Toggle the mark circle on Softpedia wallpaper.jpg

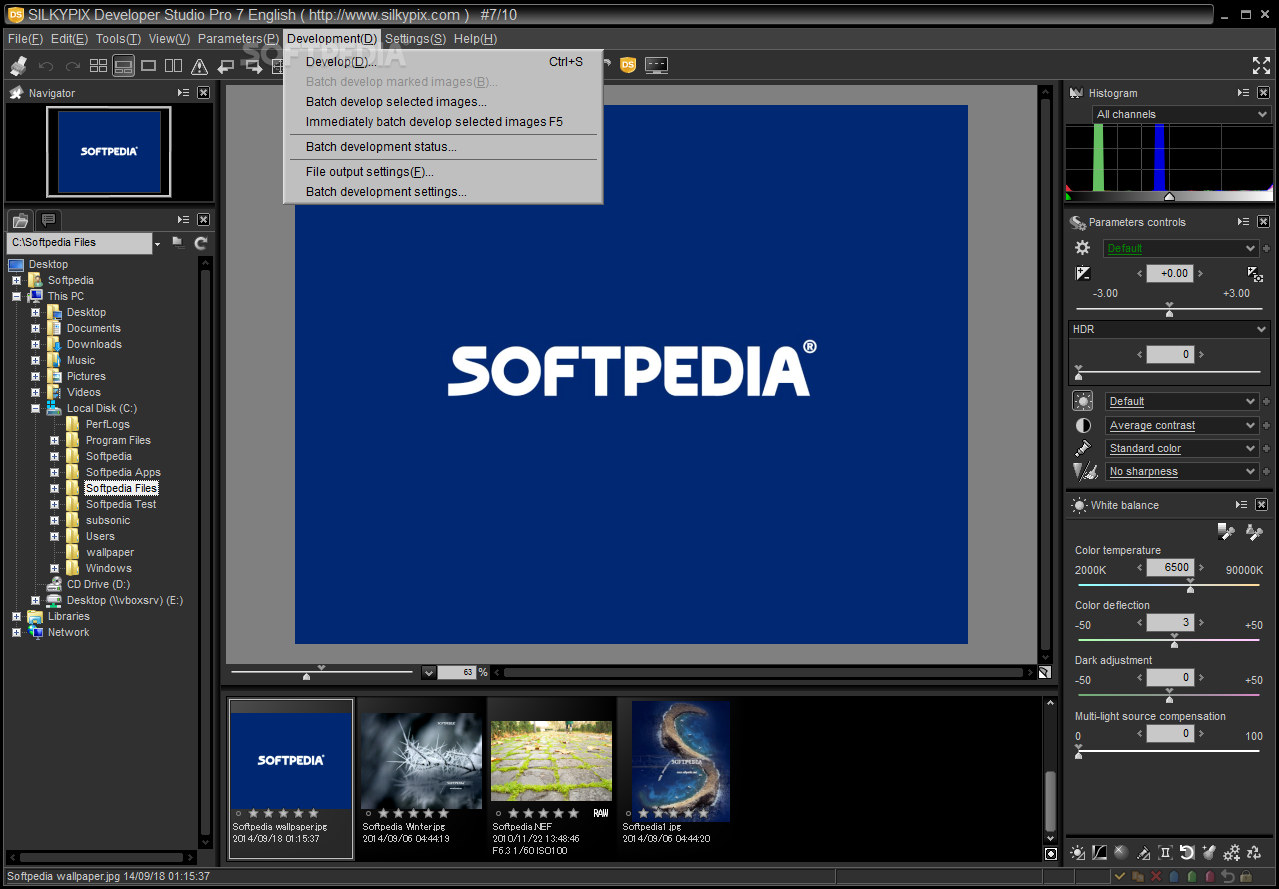click(x=238, y=814)
